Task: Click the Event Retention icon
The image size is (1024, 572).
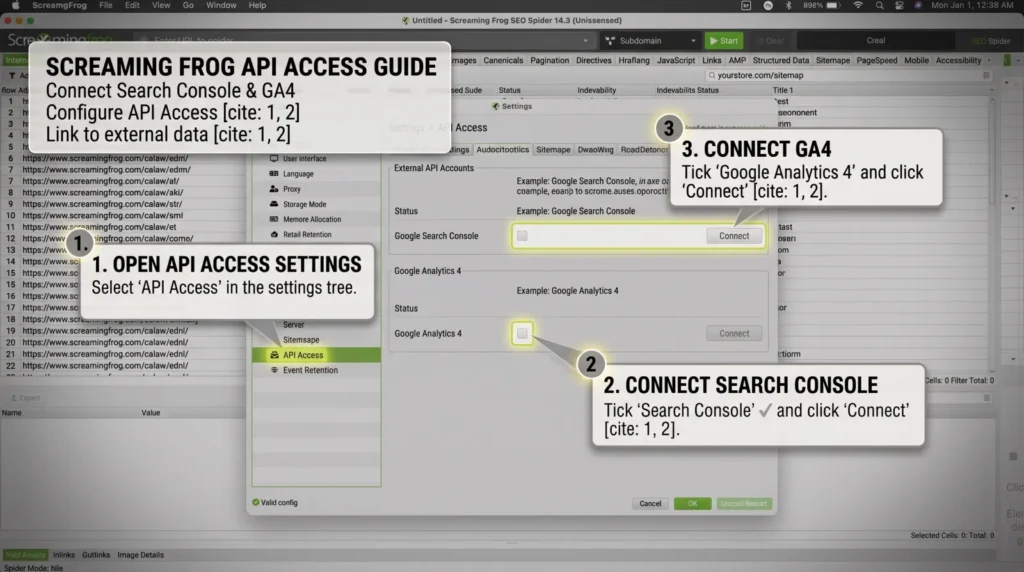Action: (274, 370)
